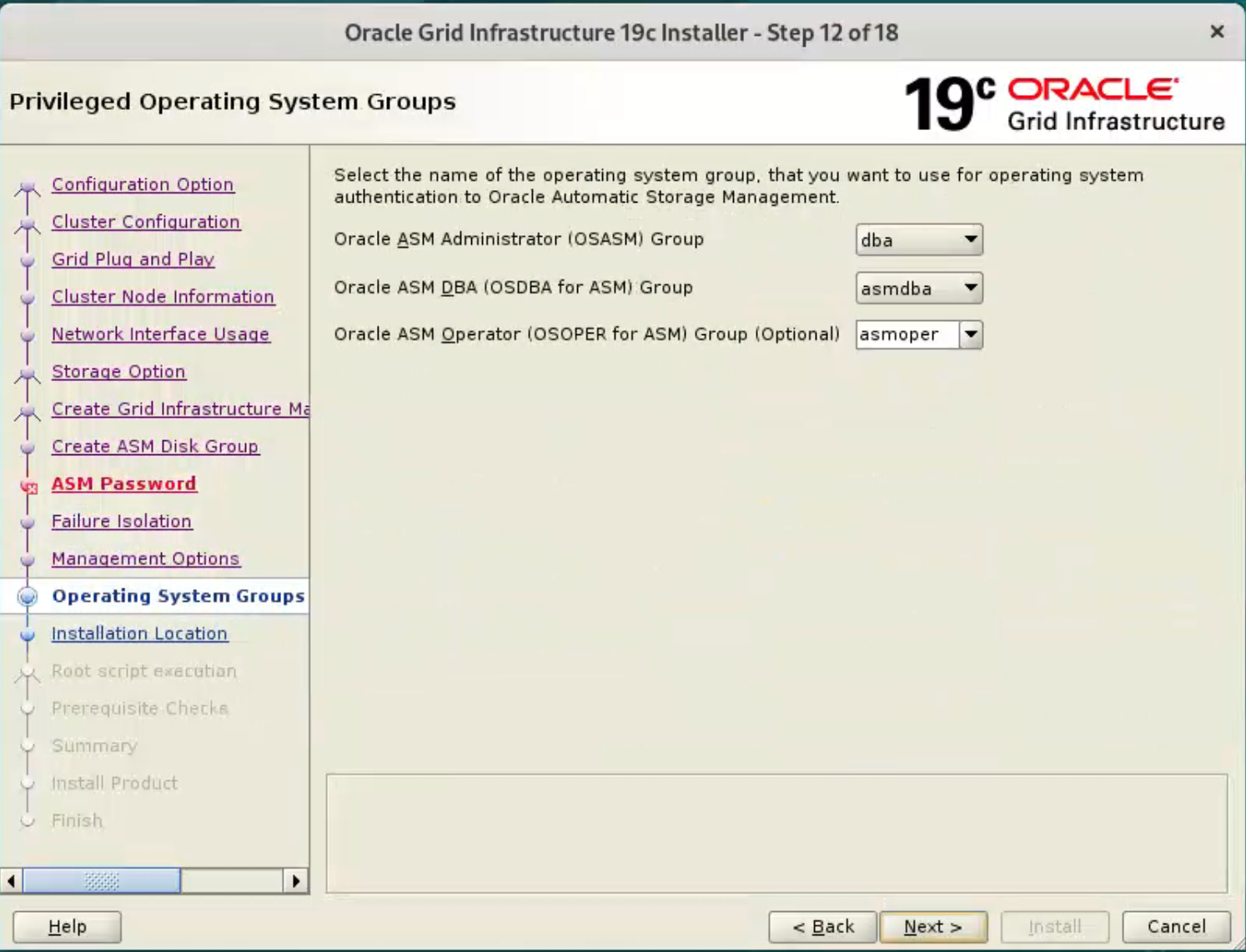Jump to Grid Plug and Play step
This screenshot has height=952, width=1246.
[x=133, y=259]
